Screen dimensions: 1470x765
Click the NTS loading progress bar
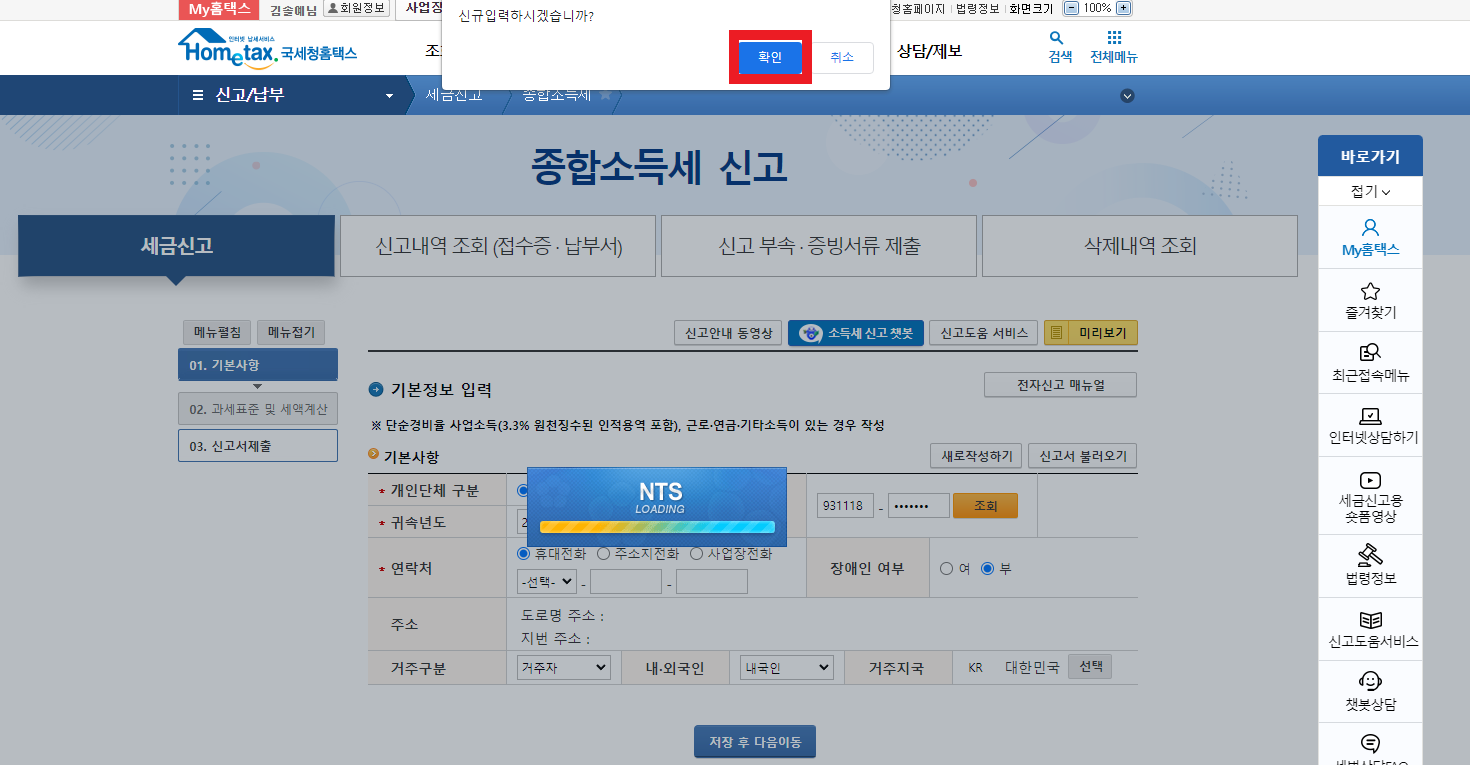pyautogui.click(x=657, y=526)
